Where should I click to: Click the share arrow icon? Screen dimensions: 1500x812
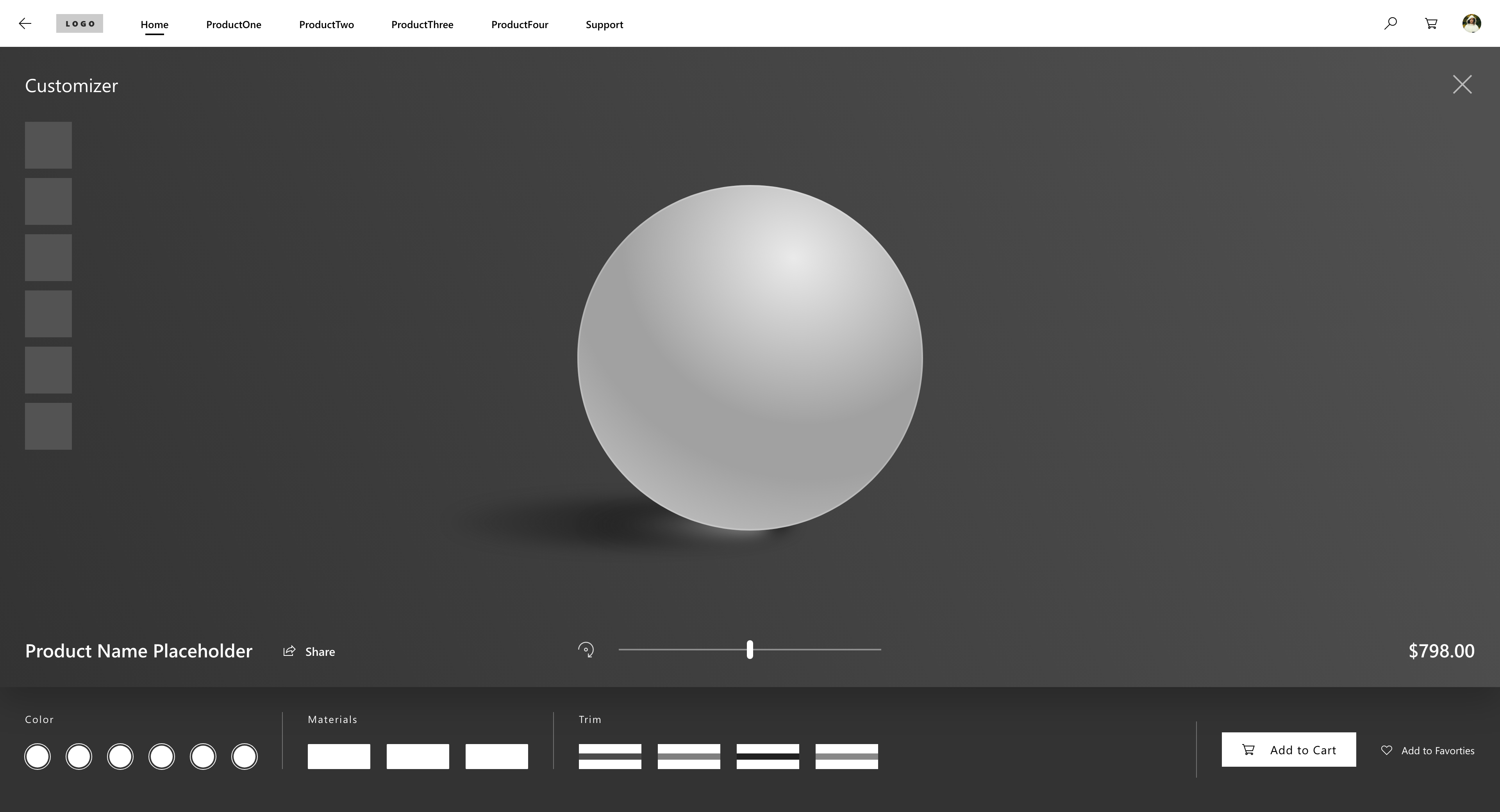[x=289, y=651]
